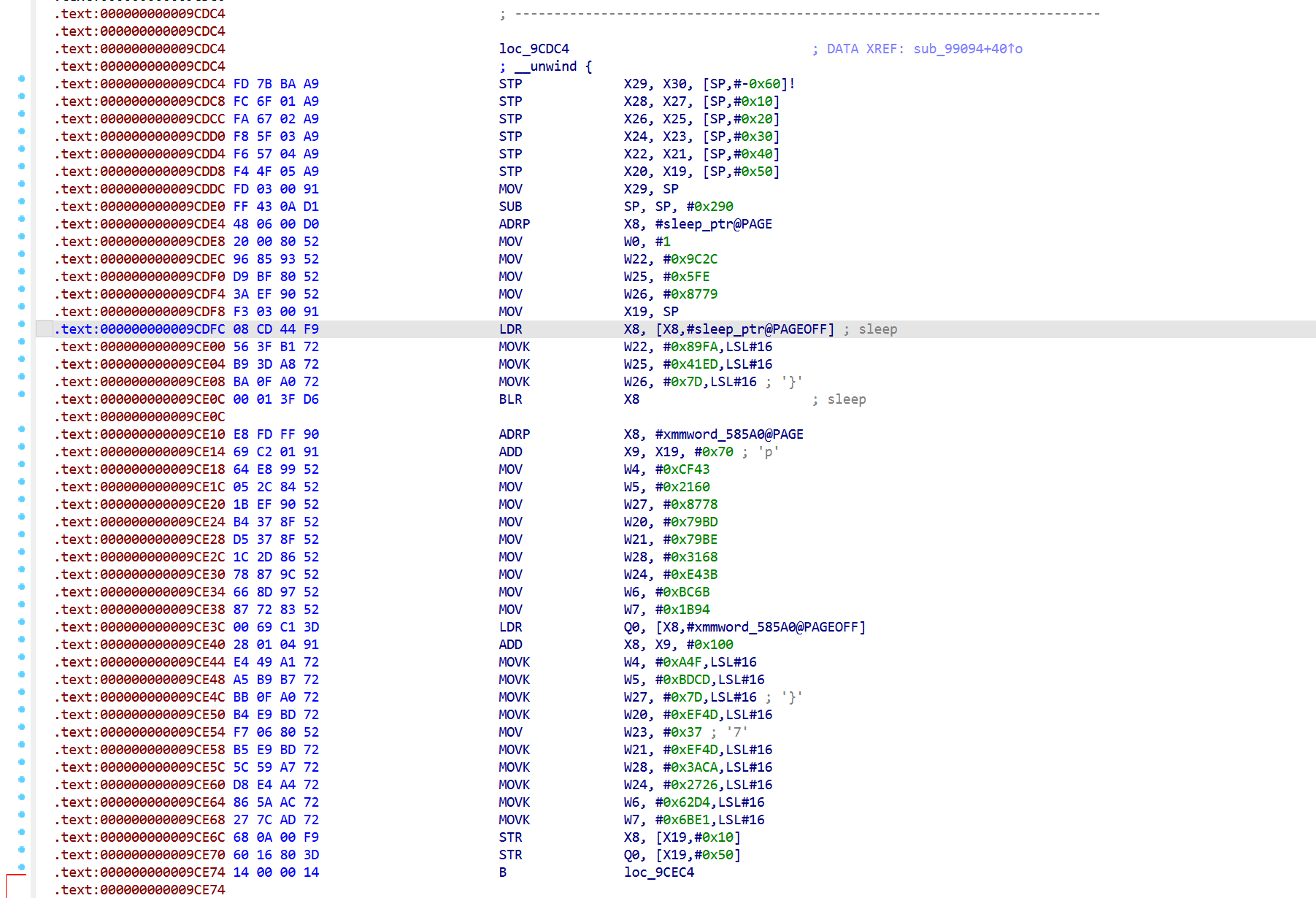This screenshot has height=898, width=1316.
Task: Select immediate '#0x37' in MOV W23
Action: (x=682, y=732)
